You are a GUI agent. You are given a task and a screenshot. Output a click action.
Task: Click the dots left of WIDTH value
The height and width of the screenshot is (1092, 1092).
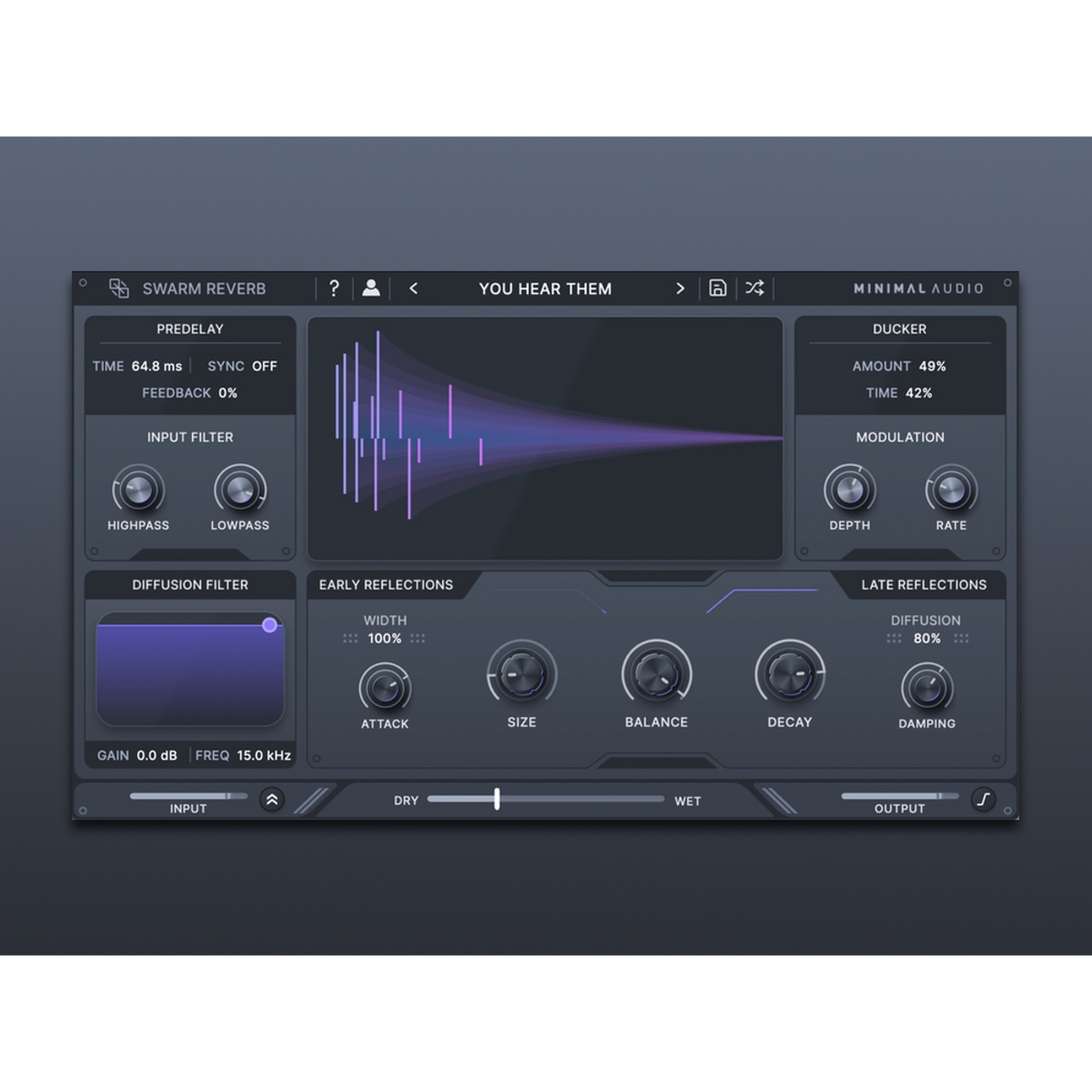click(x=350, y=639)
